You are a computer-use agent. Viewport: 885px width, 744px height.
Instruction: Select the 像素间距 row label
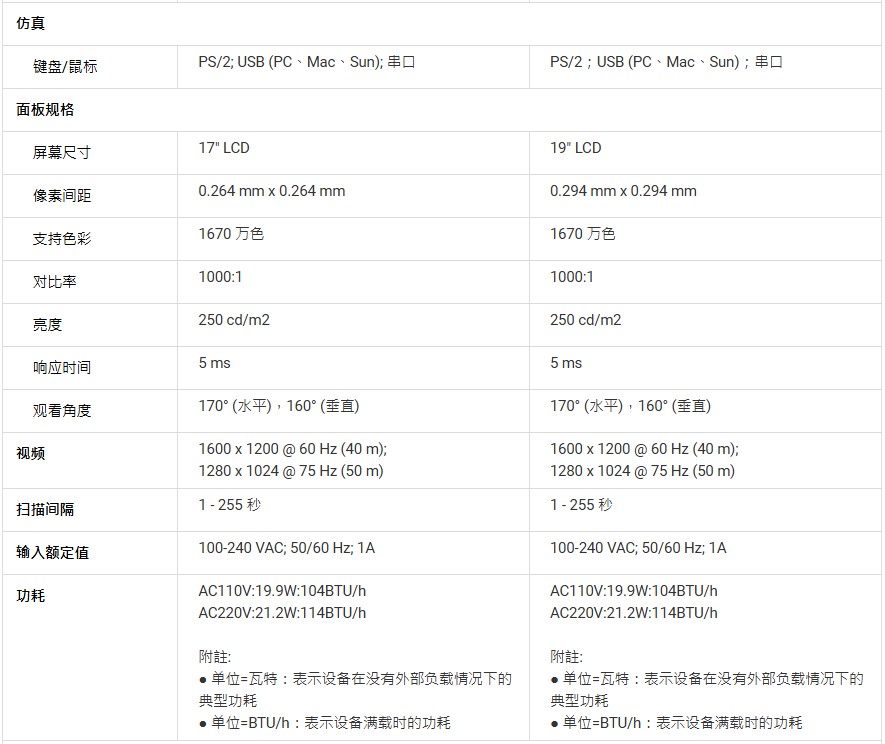(62, 195)
